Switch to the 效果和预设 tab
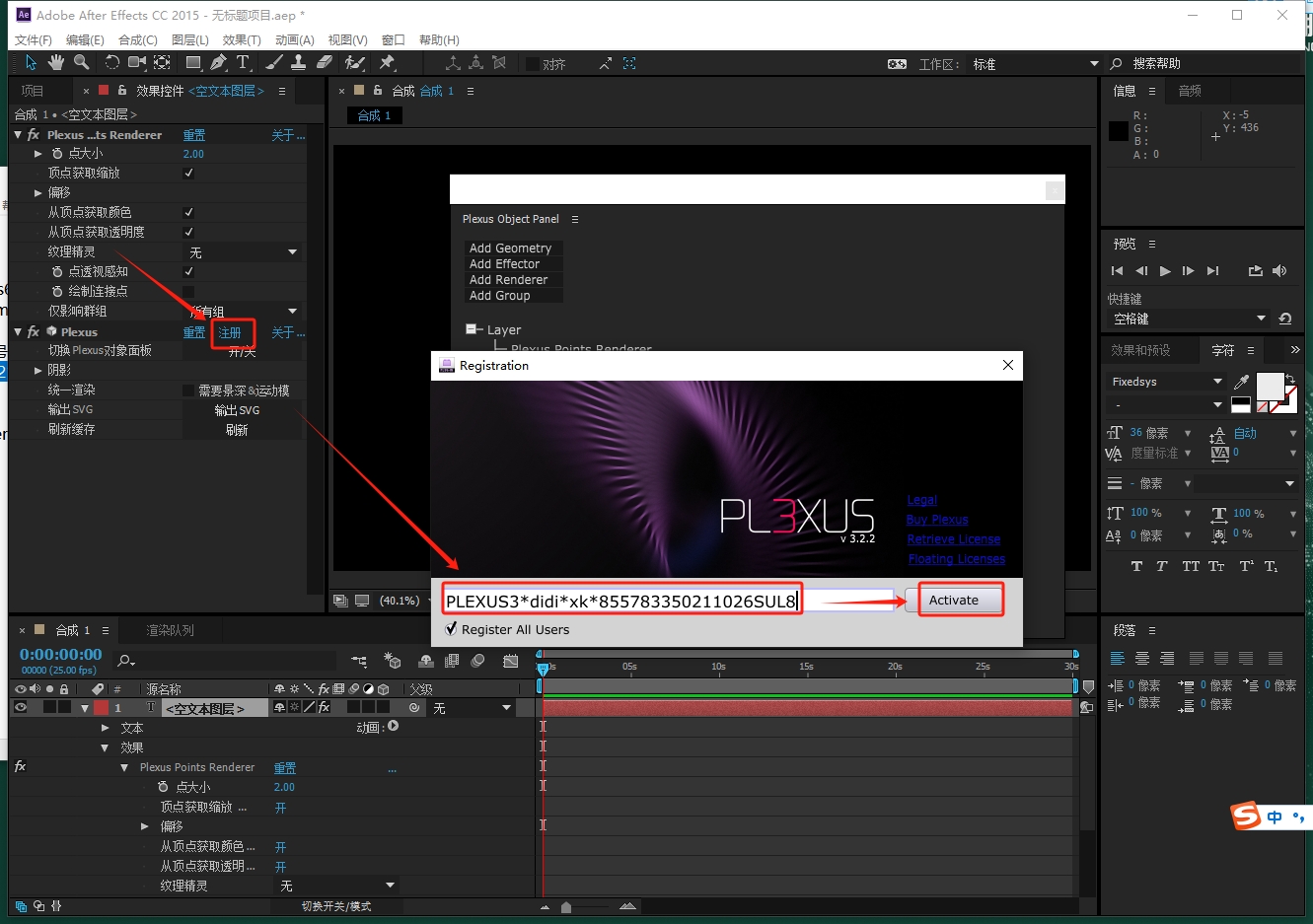 1140,350
